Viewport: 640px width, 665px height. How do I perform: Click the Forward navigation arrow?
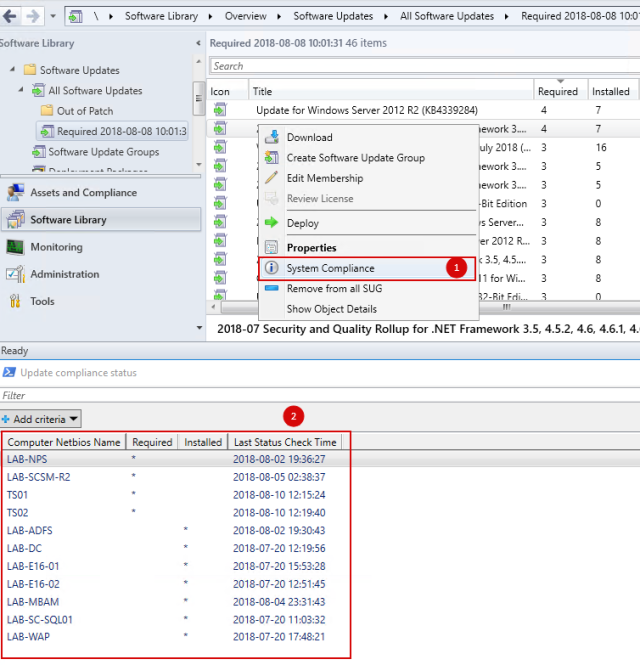(x=33, y=16)
